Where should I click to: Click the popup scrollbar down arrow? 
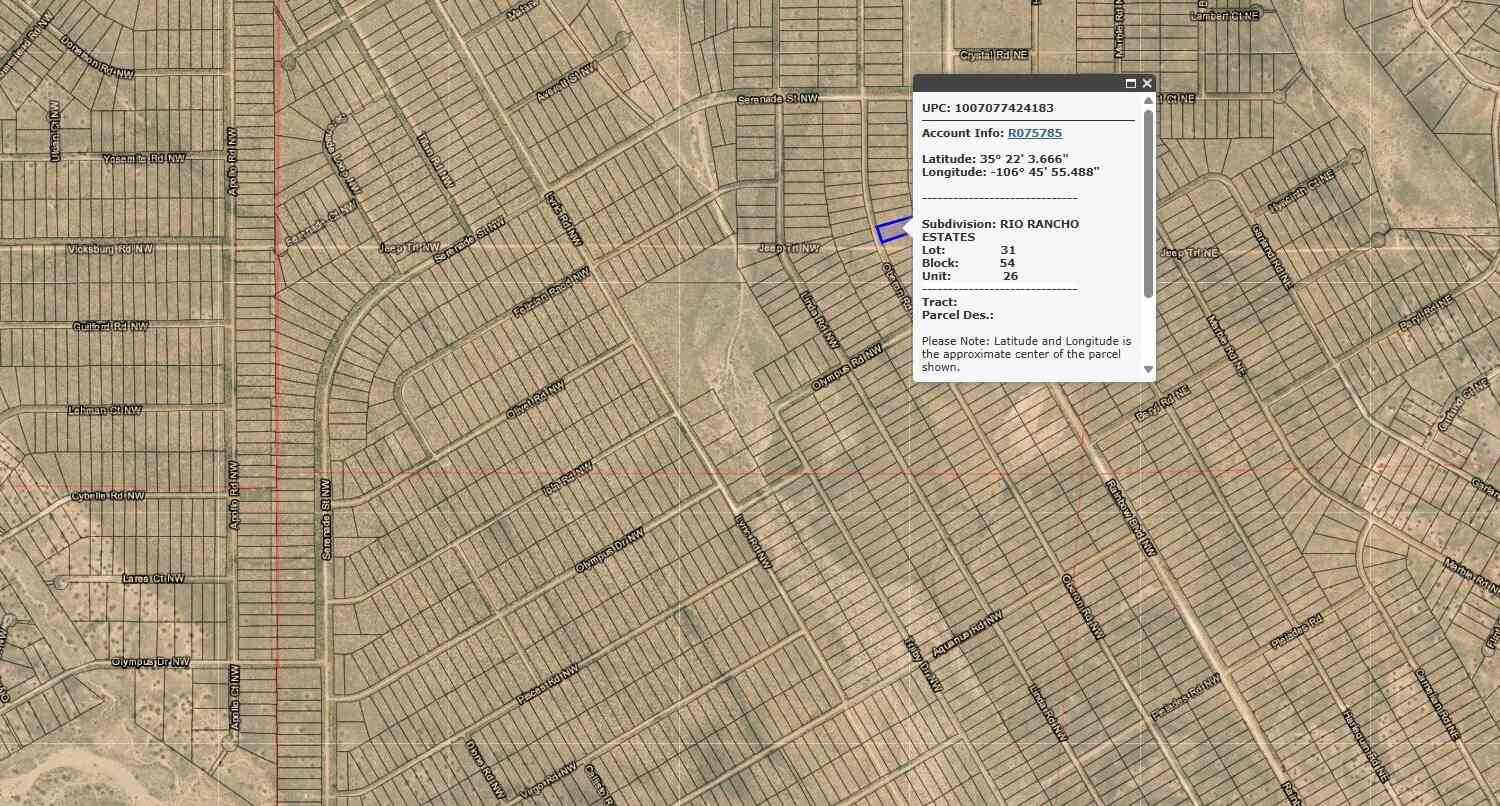click(1148, 369)
